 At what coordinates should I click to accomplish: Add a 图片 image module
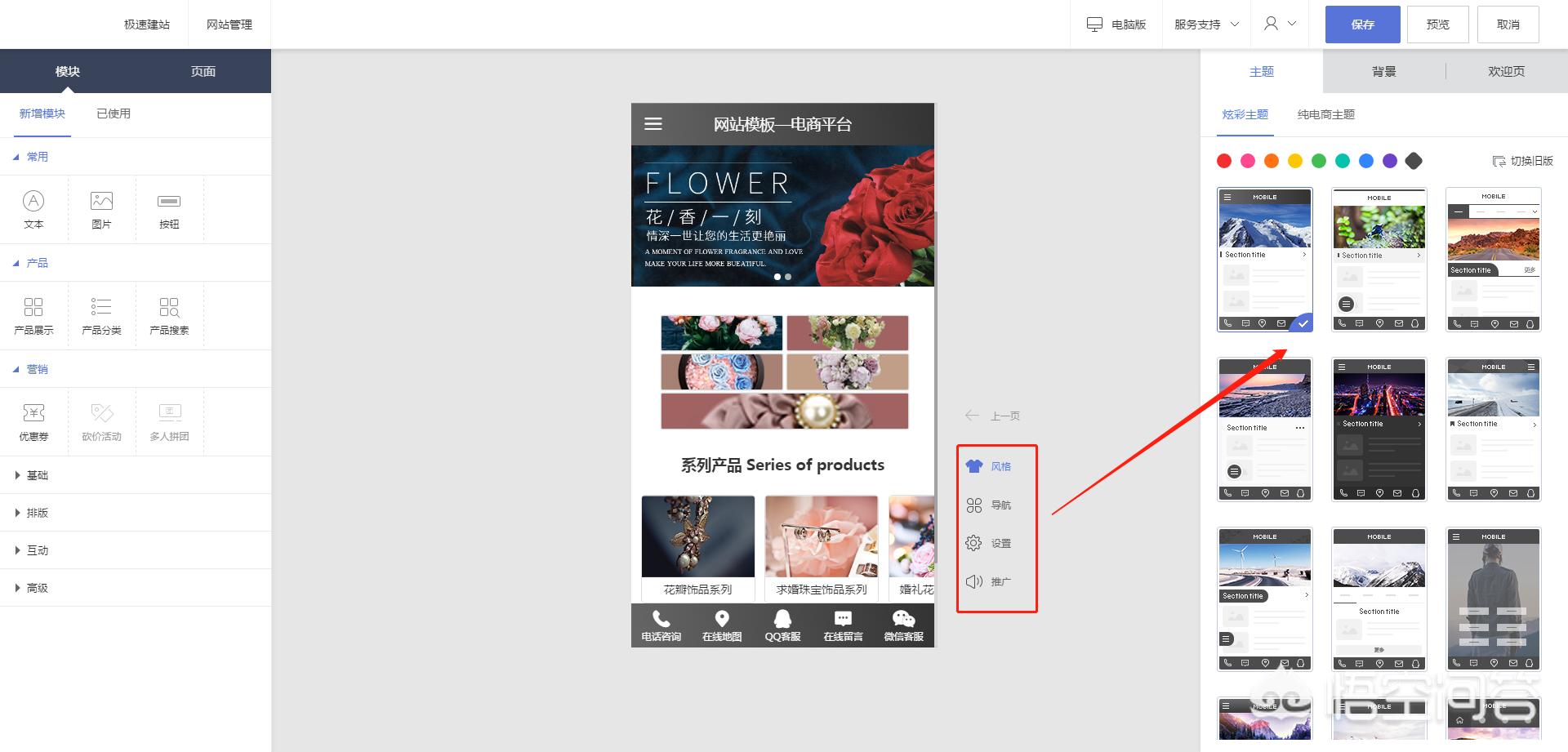(x=101, y=210)
